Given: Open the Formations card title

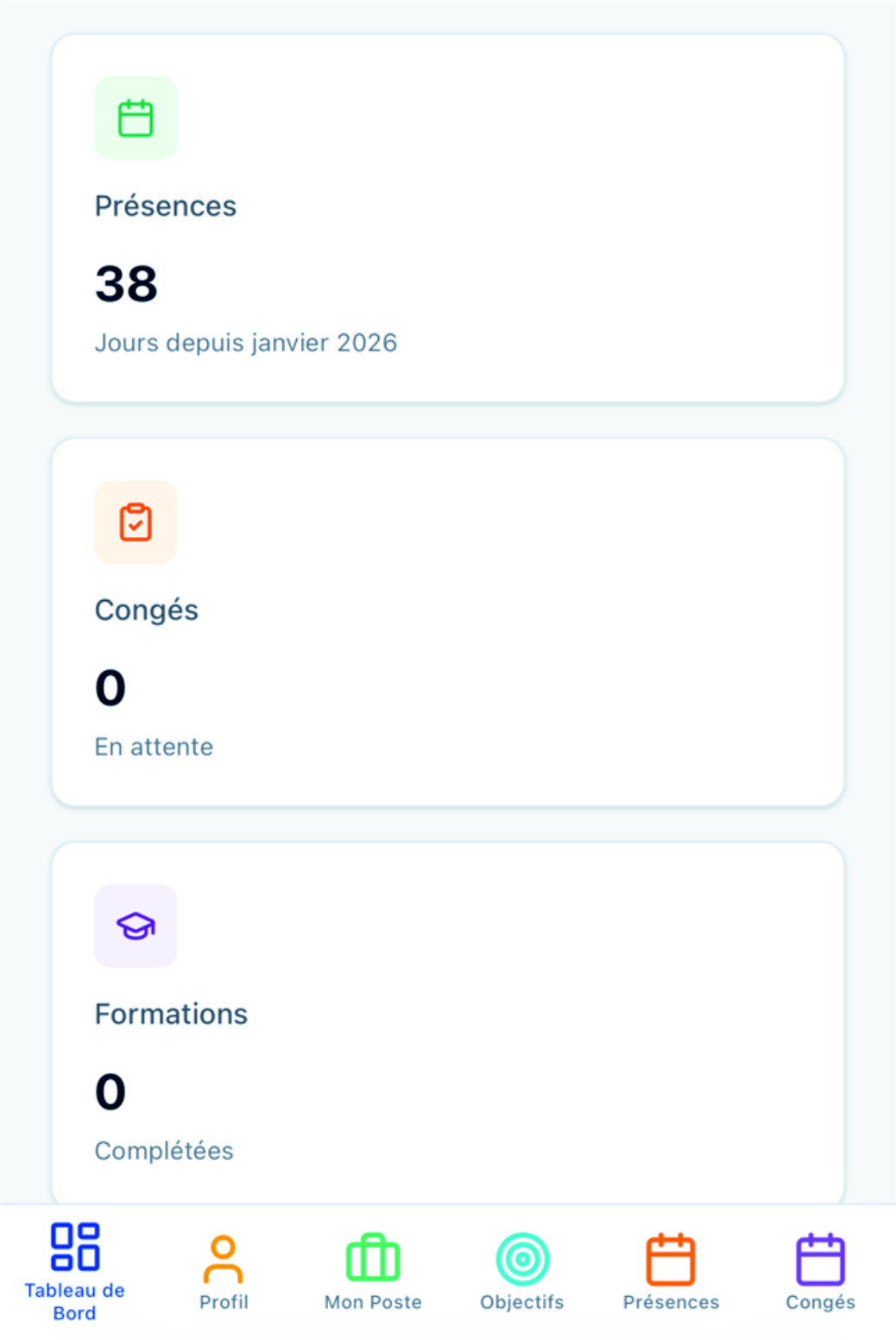Looking at the screenshot, I should point(171,1014).
